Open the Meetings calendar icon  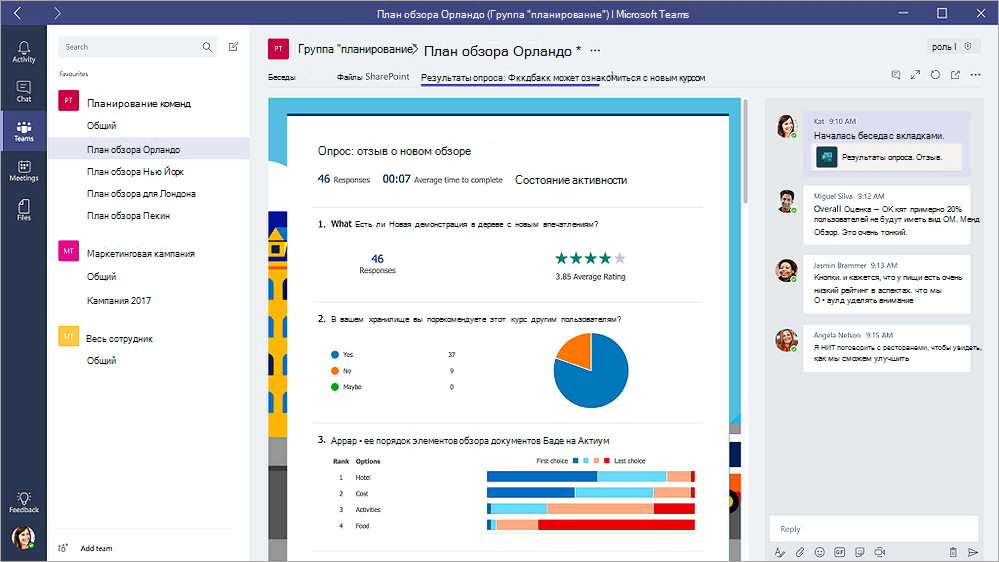tap(24, 171)
